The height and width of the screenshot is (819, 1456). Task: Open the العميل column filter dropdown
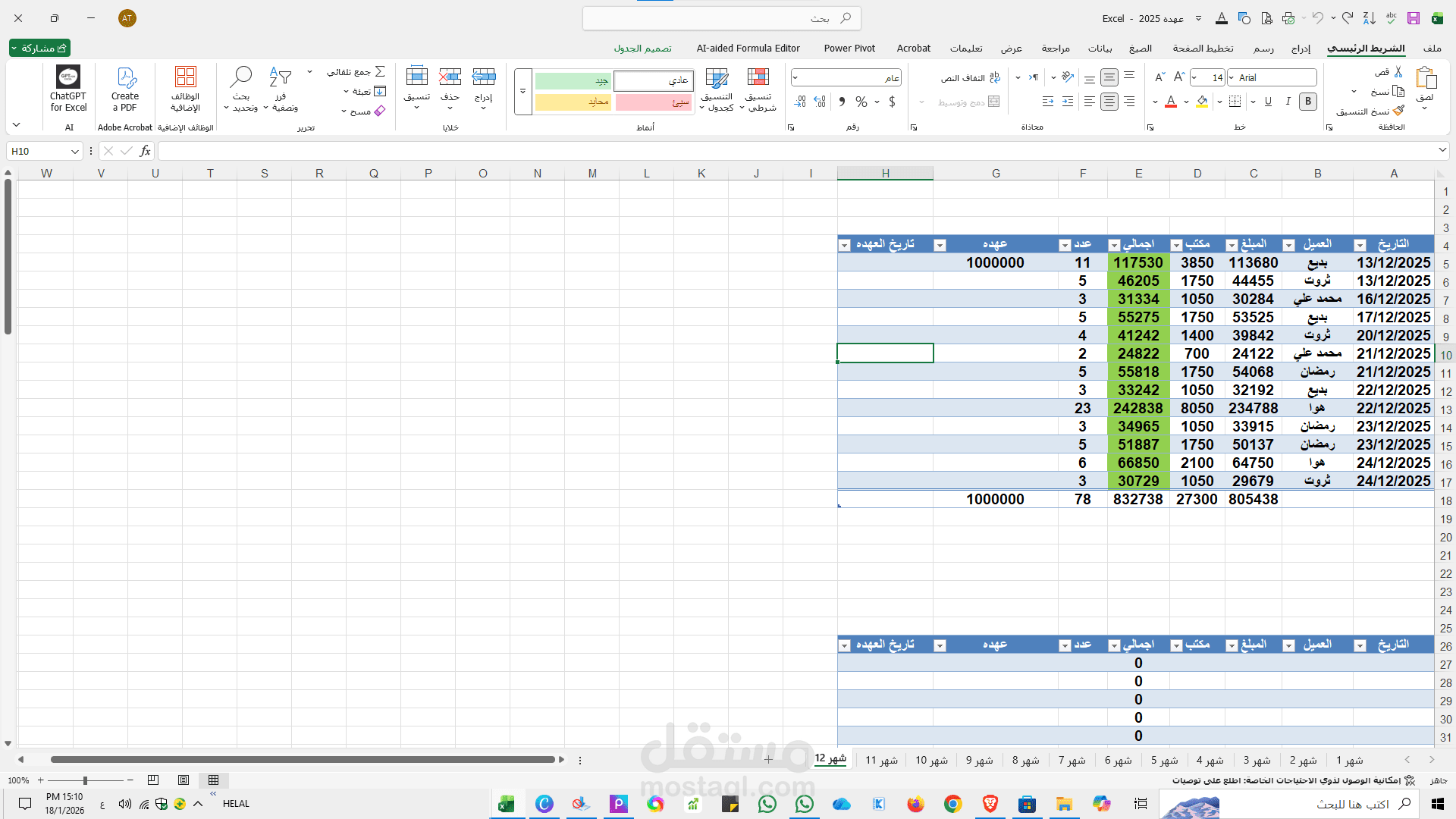[1288, 245]
